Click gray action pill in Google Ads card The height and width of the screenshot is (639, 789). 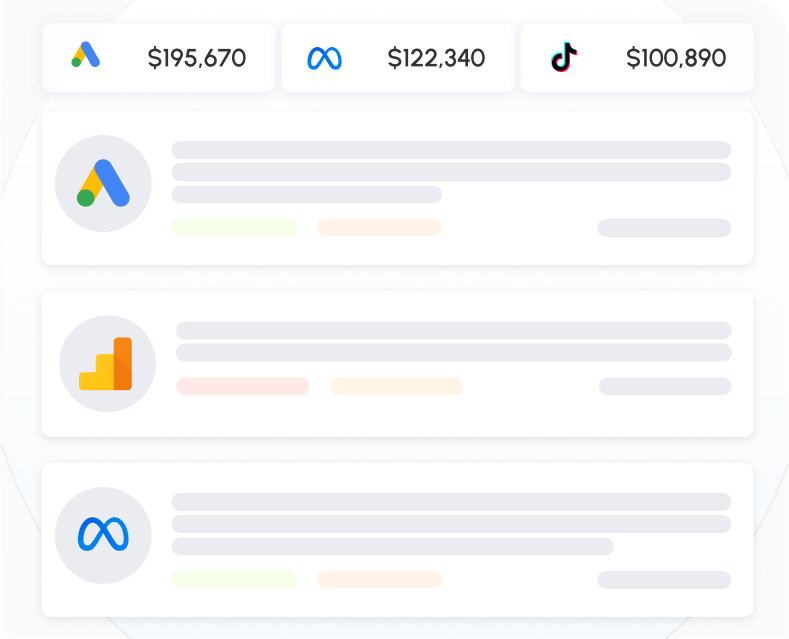(664, 228)
